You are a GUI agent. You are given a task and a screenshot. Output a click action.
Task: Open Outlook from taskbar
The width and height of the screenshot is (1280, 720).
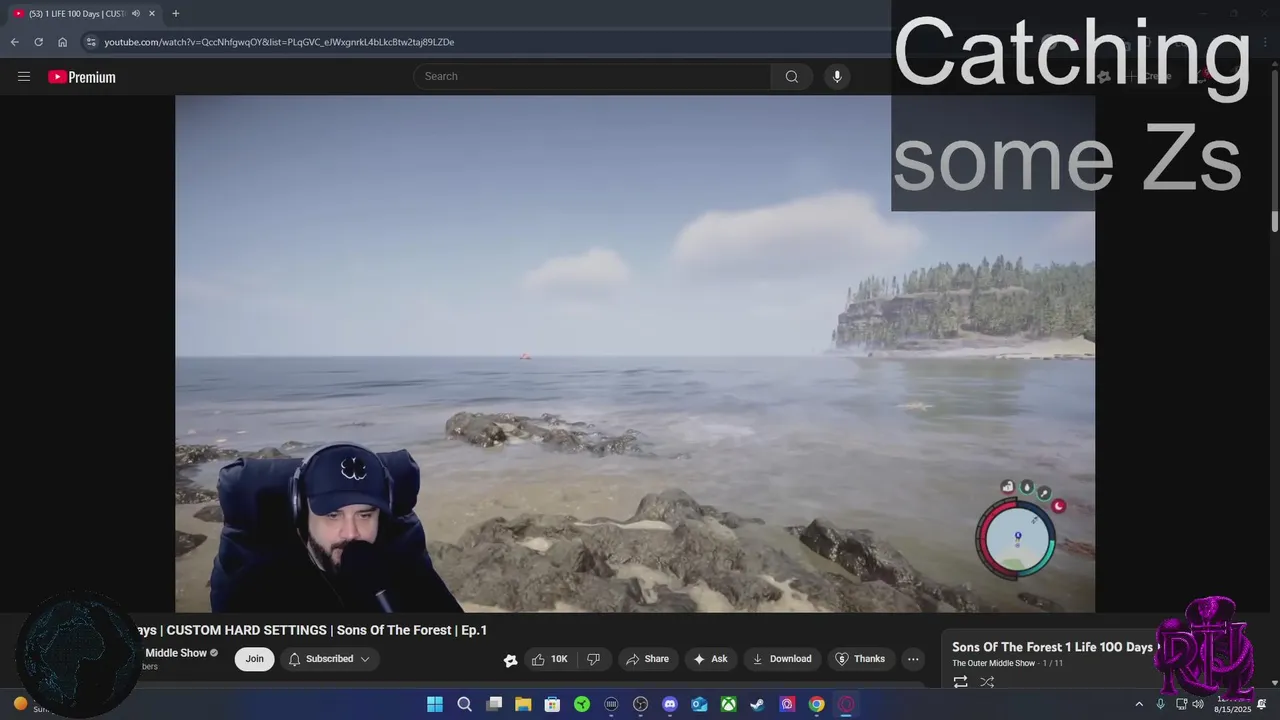(699, 704)
